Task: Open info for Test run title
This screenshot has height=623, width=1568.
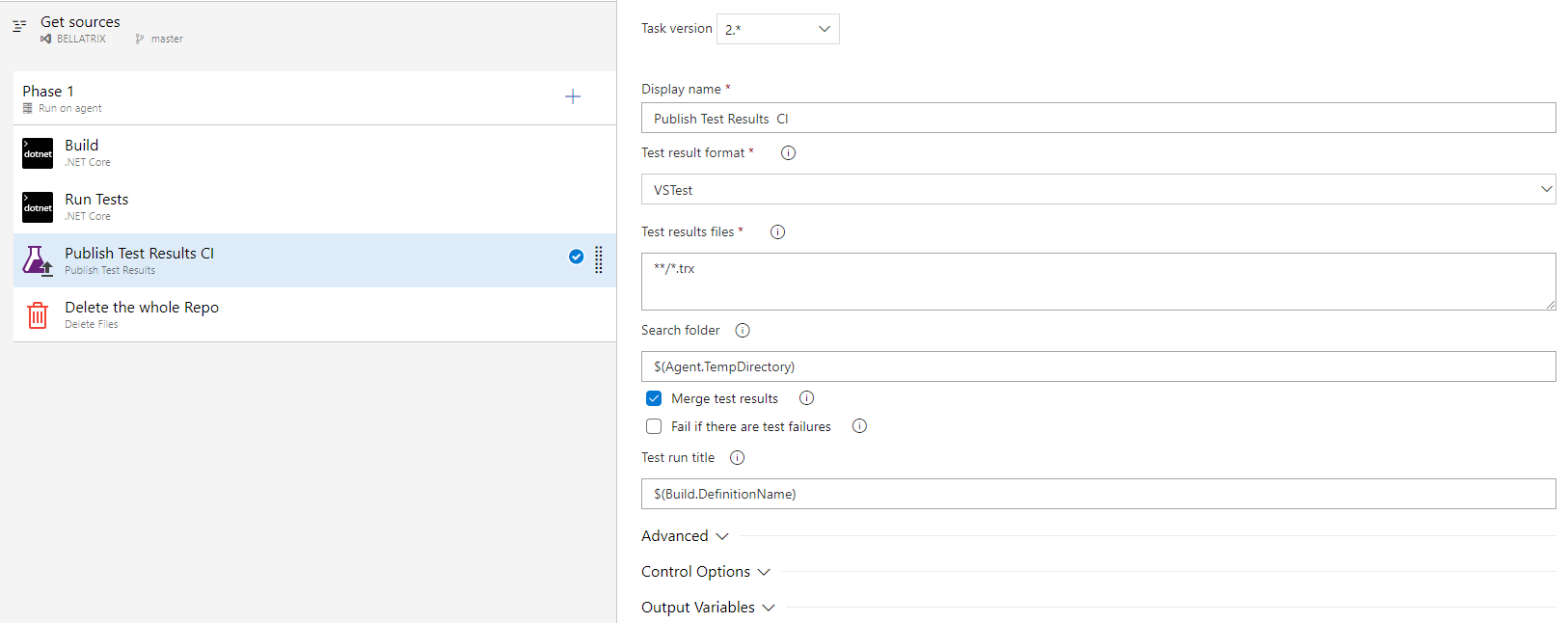Action: click(738, 457)
